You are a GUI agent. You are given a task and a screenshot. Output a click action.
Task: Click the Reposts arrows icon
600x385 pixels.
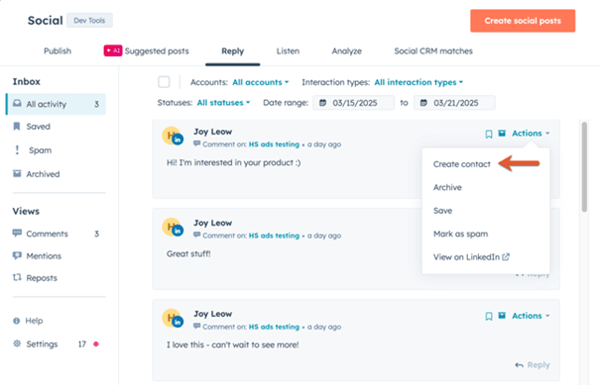pos(17,277)
